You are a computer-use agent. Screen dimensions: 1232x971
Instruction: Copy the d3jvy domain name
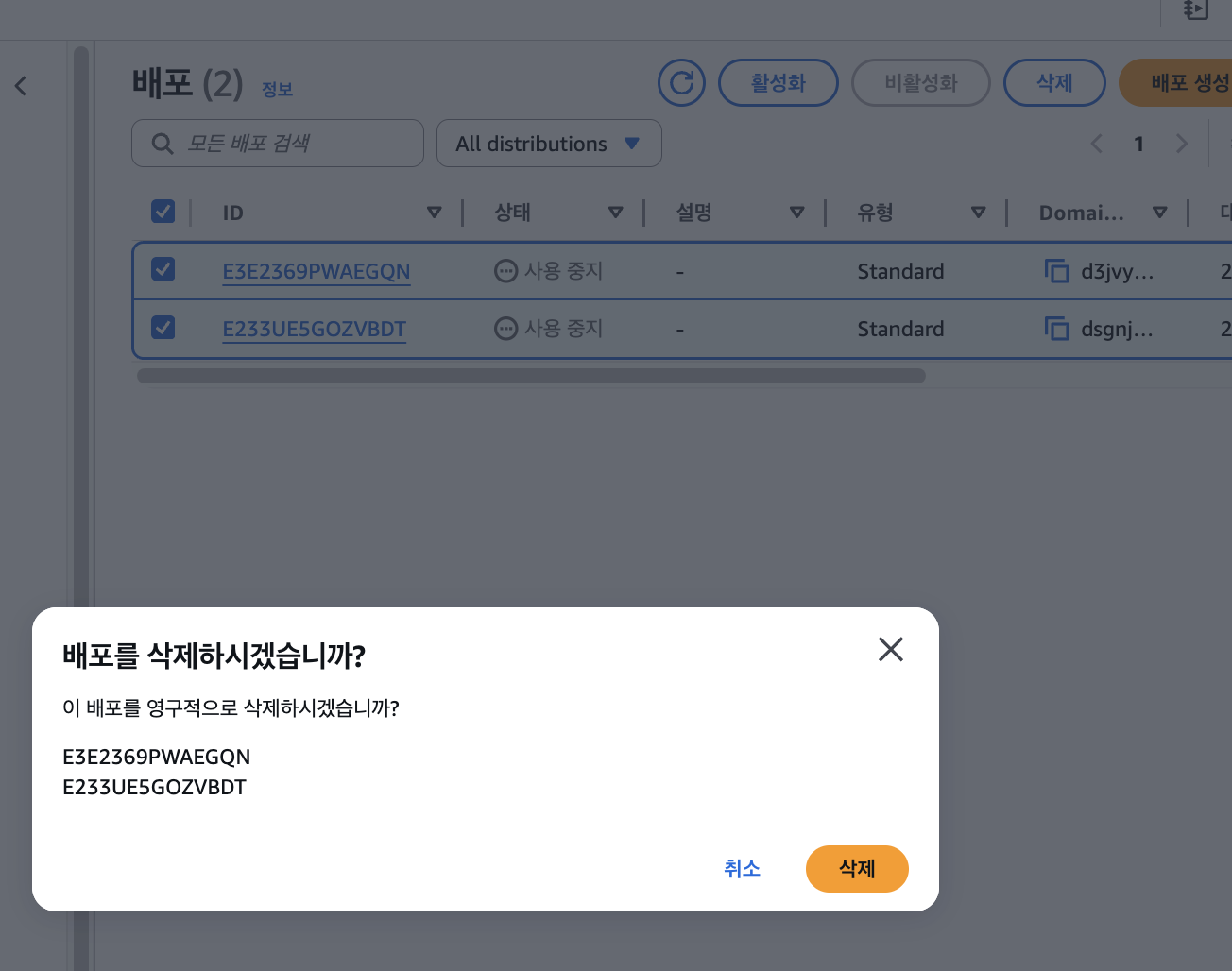(1056, 271)
